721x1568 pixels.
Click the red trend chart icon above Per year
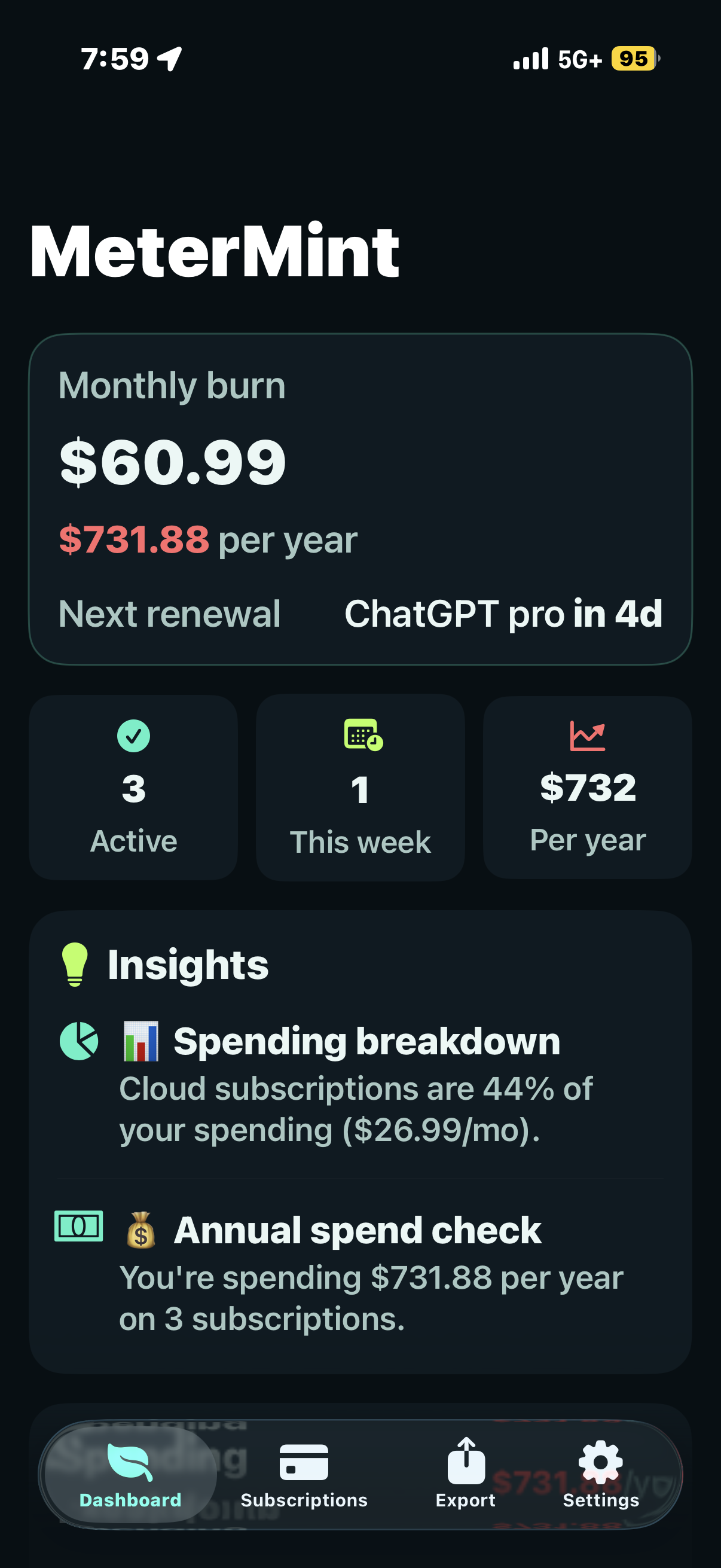click(x=586, y=735)
